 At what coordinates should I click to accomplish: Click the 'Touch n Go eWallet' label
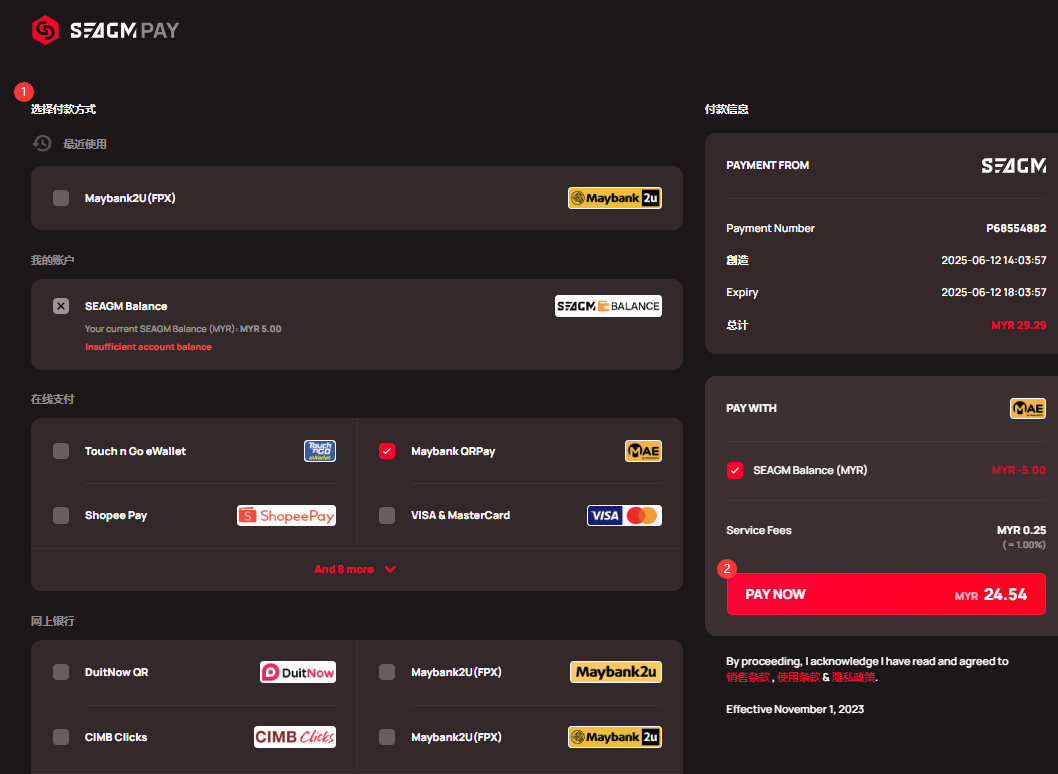136,451
